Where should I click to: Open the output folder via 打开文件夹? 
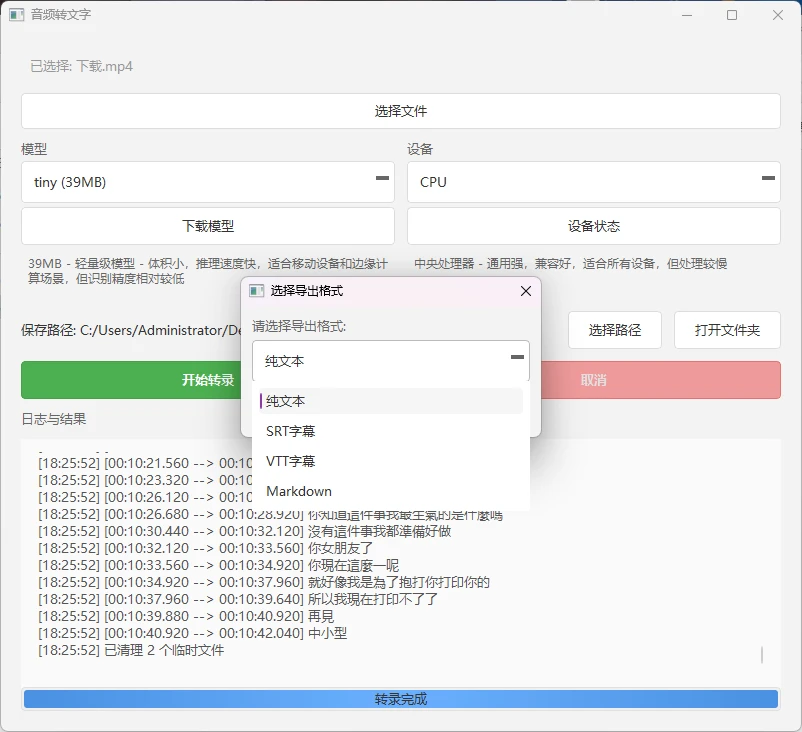click(727, 330)
